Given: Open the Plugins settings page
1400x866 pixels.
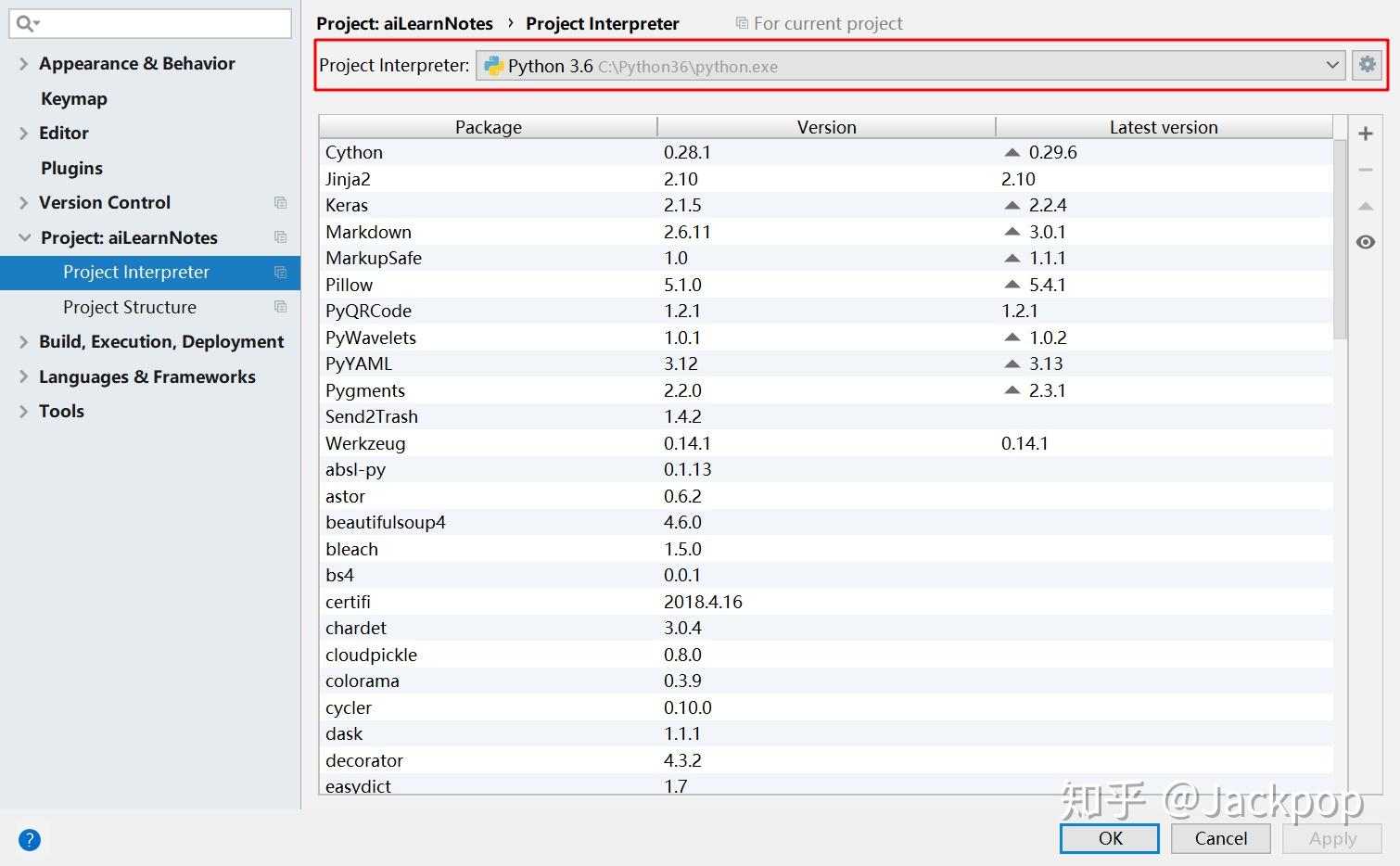Looking at the screenshot, I should (x=71, y=168).
